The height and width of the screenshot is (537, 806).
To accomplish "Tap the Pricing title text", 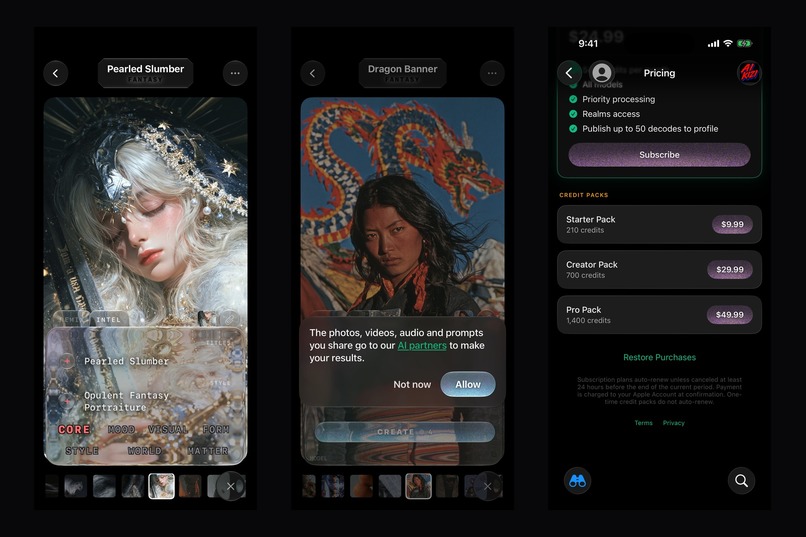I will pos(660,73).
